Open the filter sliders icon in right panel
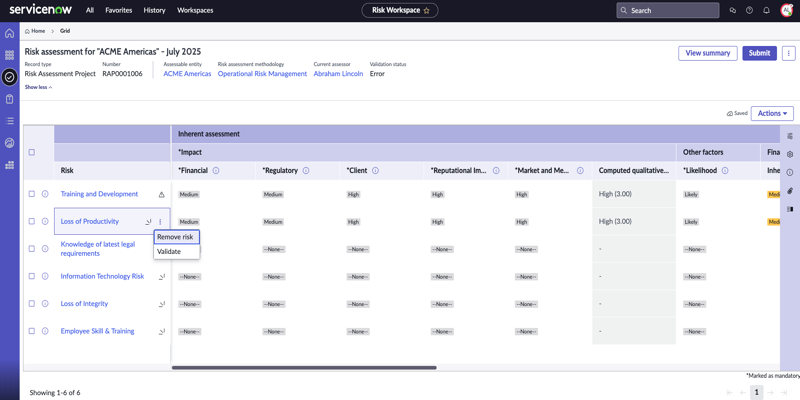The height and width of the screenshot is (400, 800). (x=790, y=136)
